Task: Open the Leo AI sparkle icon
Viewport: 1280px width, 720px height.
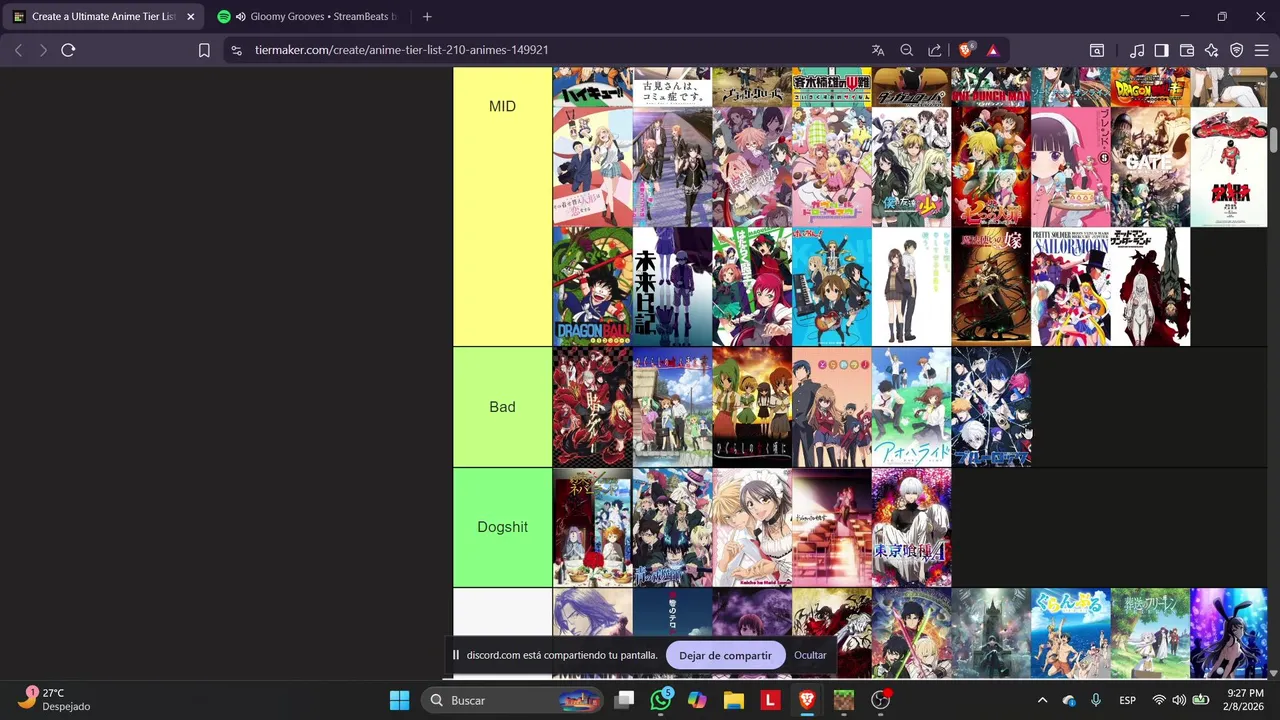Action: click(x=1212, y=50)
